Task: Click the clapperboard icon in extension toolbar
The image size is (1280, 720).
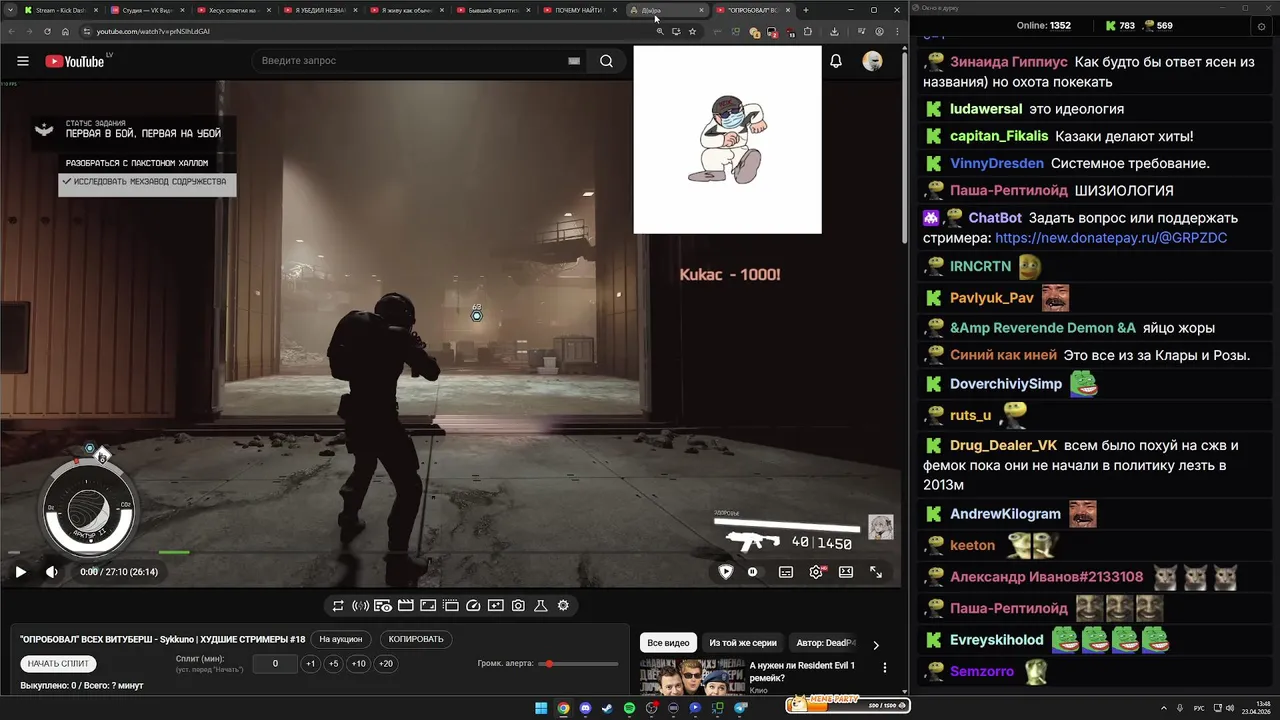Action: click(x=405, y=605)
